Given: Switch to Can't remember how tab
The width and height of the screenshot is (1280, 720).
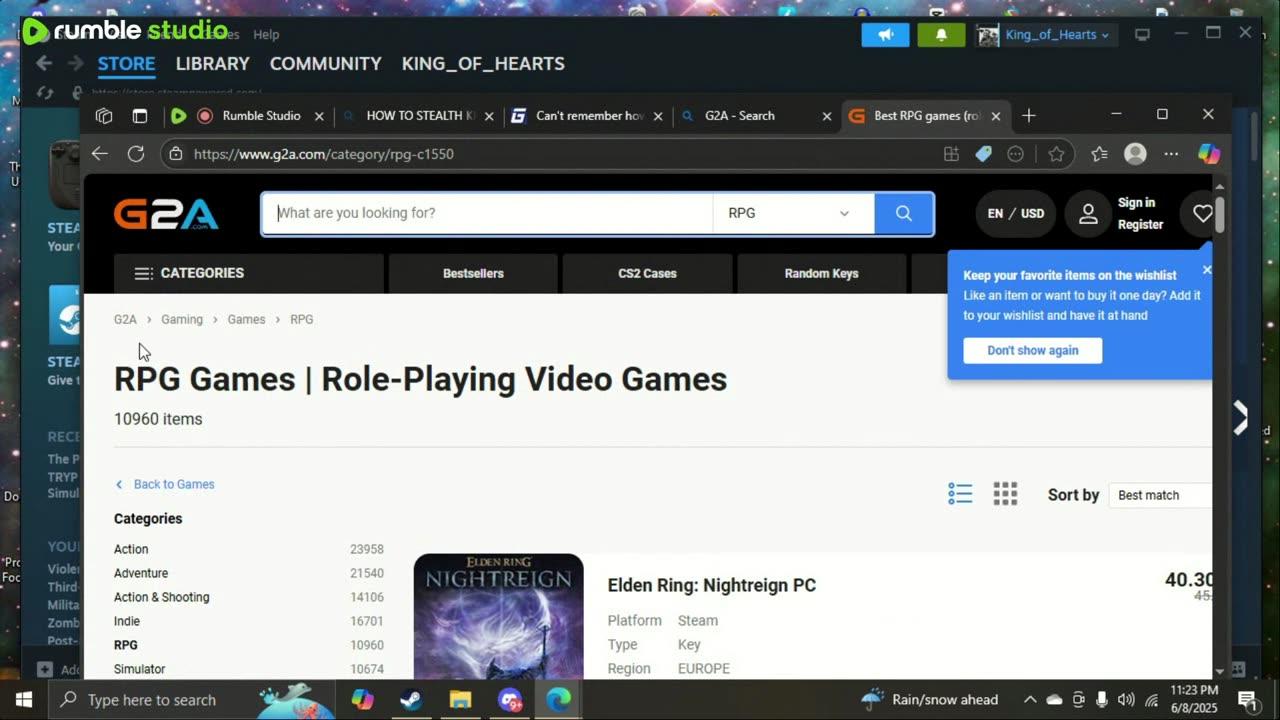Looking at the screenshot, I should (588, 116).
